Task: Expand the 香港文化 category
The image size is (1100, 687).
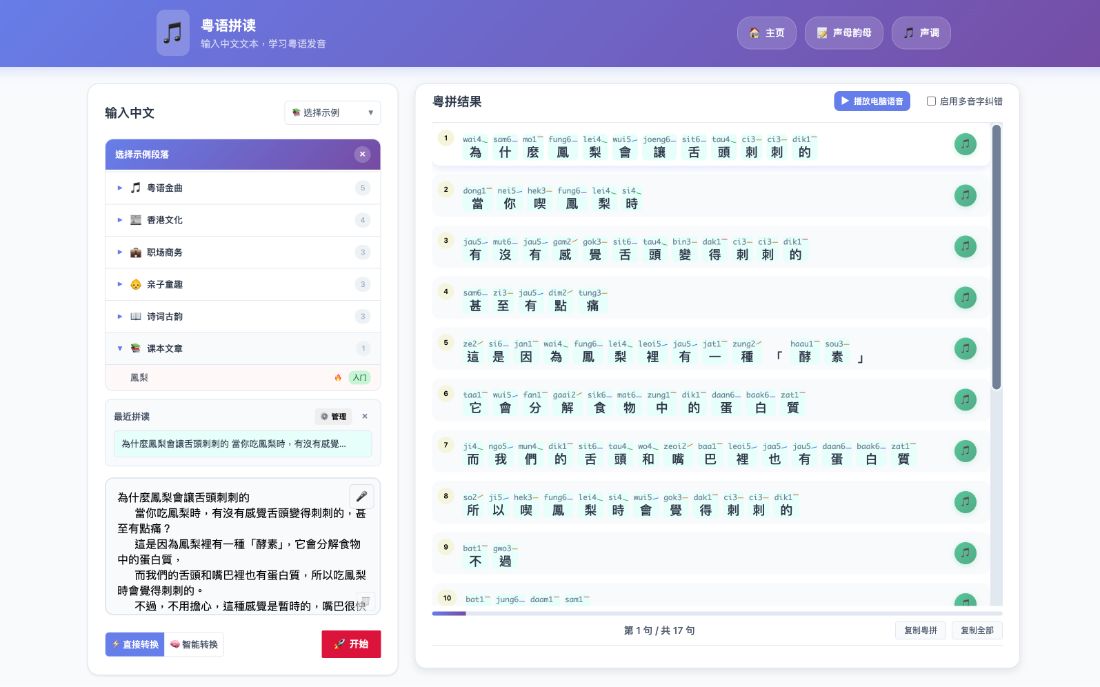Action: 243,220
